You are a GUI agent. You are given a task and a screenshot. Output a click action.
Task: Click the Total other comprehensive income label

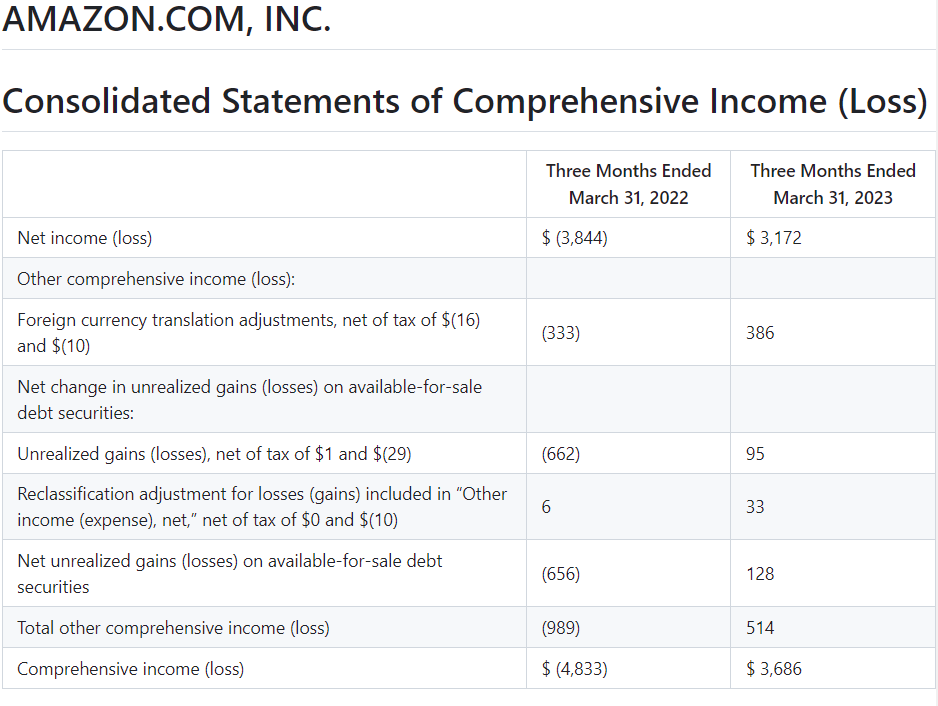pos(173,628)
